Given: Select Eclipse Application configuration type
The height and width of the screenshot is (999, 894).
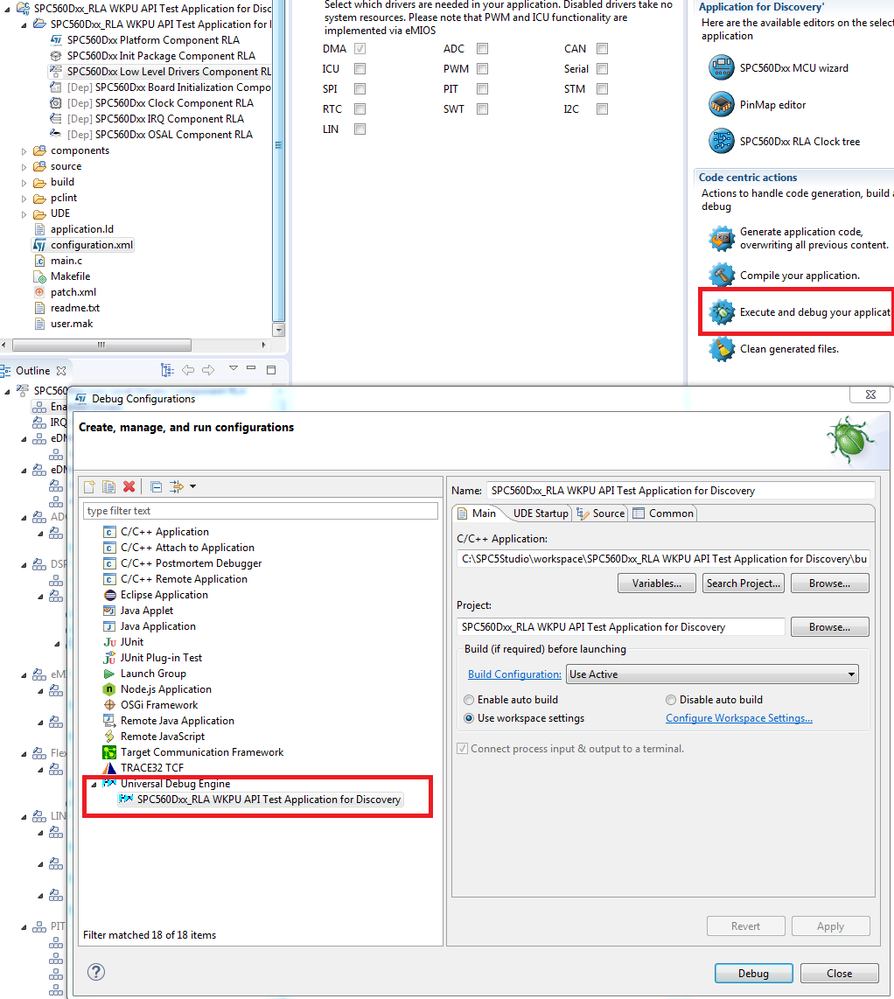Looking at the screenshot, I should click(x=156, y=595).
